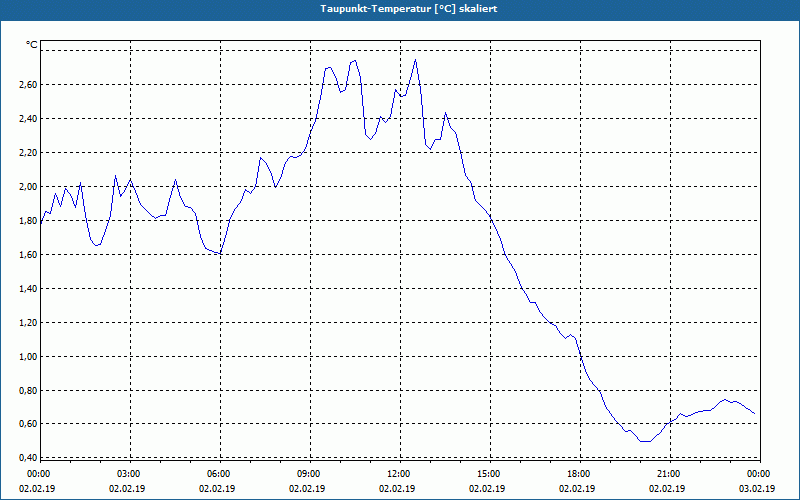
Task: Click the 02.02.19 date under 09:00
Action: (307, 489)
